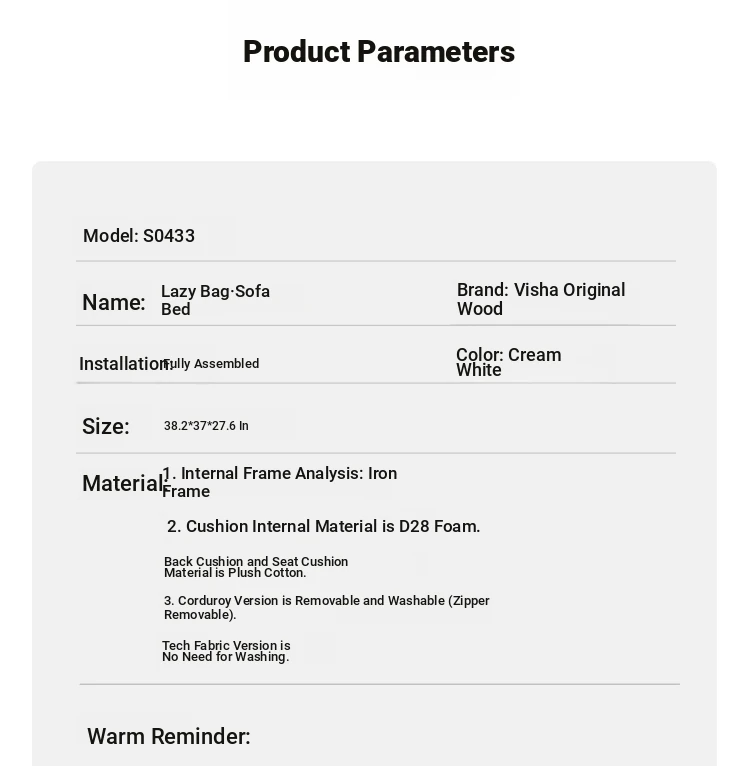Select the 38.2*37*27.6 In dimensions
Viewport: 750px width, 766px height.
click(x=206, y=426)
